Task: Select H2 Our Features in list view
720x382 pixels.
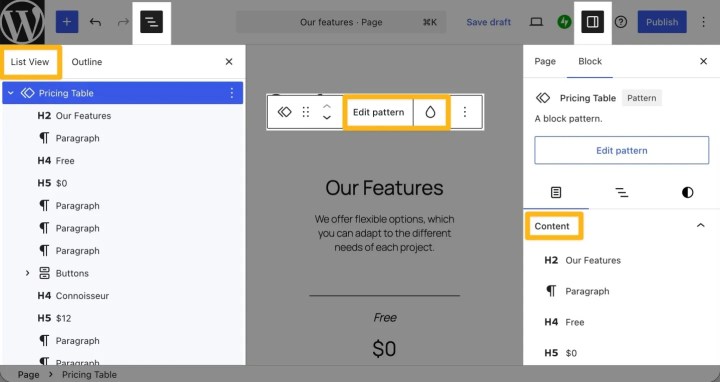Action: (123, 116)
